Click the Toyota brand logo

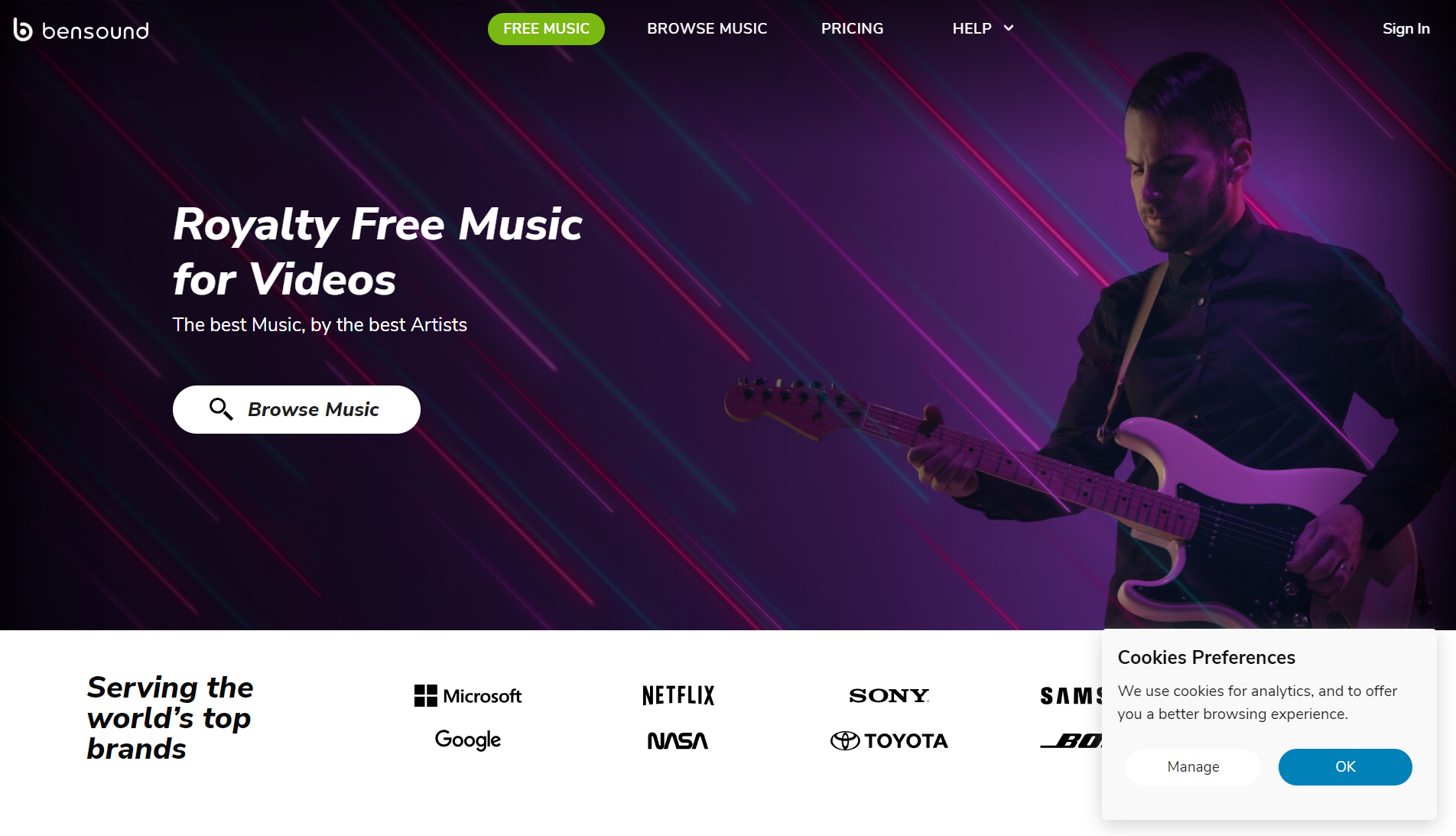tap(889, 740)
